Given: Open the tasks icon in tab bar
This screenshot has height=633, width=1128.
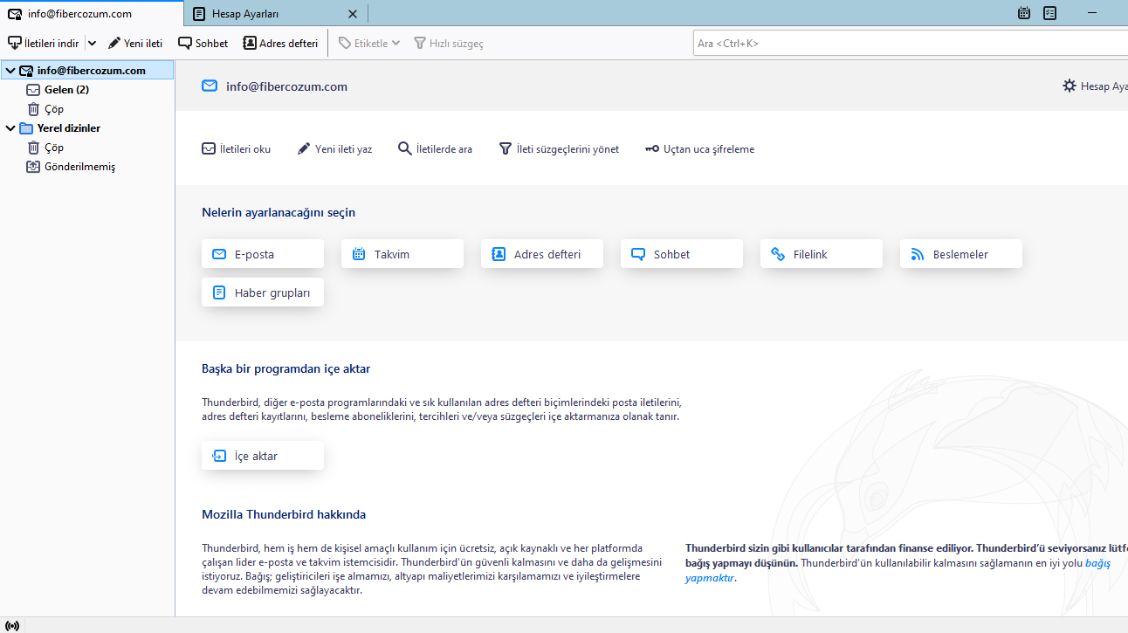Looking at the screenshot, I should (x=1050, y=14).
